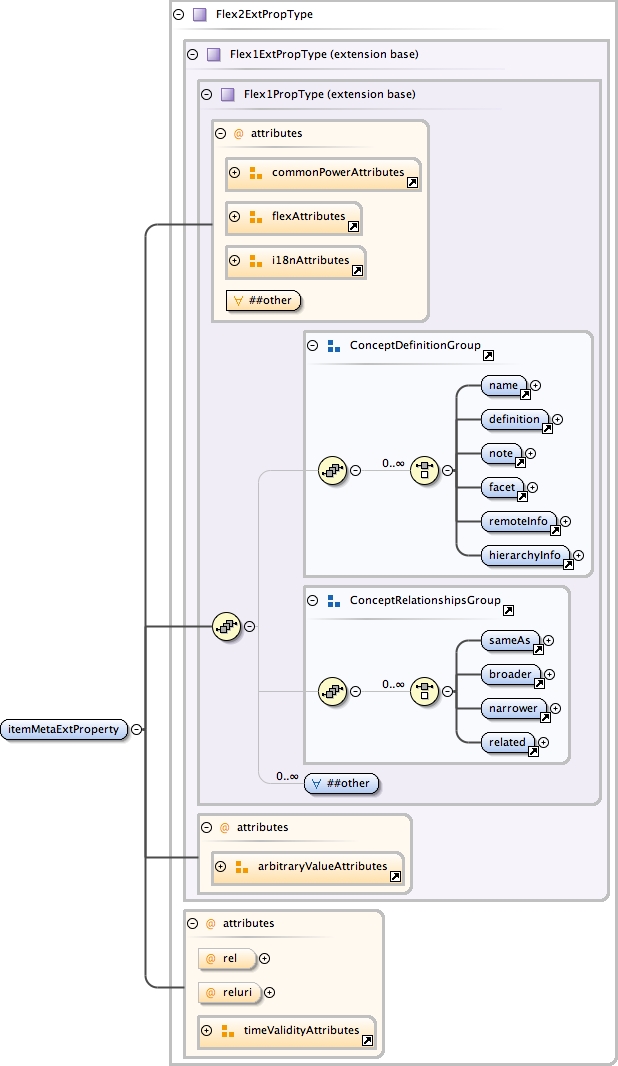This screenshot has width=618, height=1066.
Task: Select the hierarchyInfo element
Action: point(525,555)
